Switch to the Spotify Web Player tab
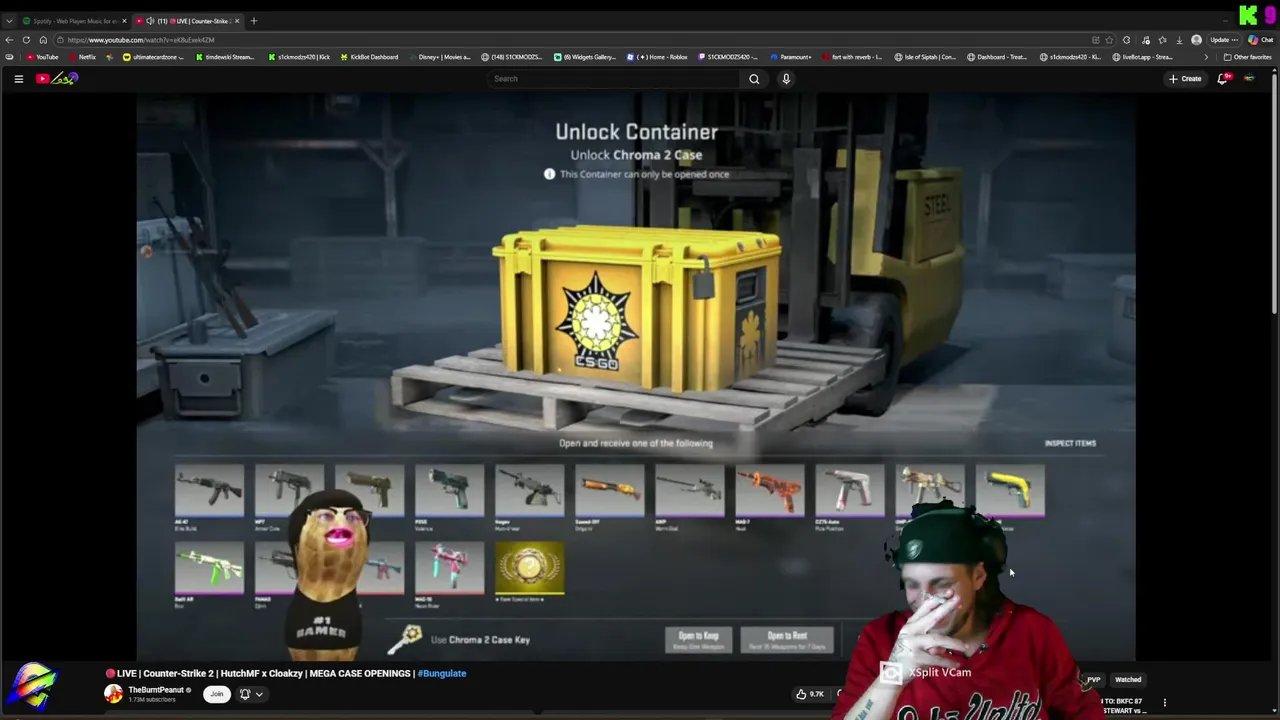This screenshot has height=720, width=1280. [73, 21]
